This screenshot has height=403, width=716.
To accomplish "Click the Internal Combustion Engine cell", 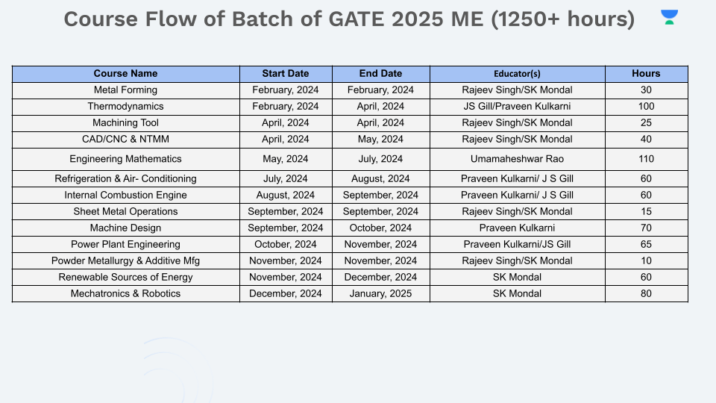I will 126,195.
